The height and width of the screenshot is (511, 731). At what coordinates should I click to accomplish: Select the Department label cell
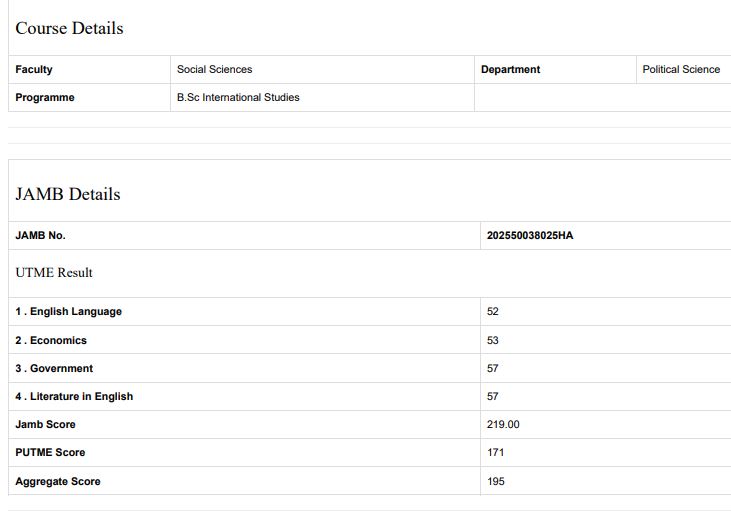(x=510, y=70)
